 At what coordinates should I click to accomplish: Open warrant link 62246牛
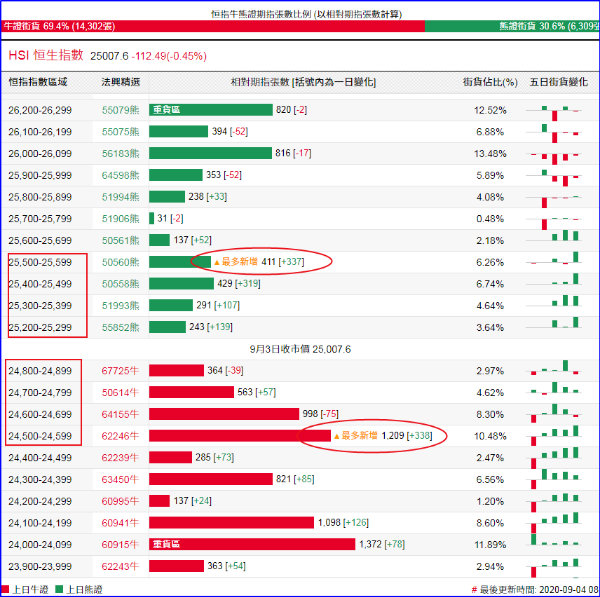[120, 436]
